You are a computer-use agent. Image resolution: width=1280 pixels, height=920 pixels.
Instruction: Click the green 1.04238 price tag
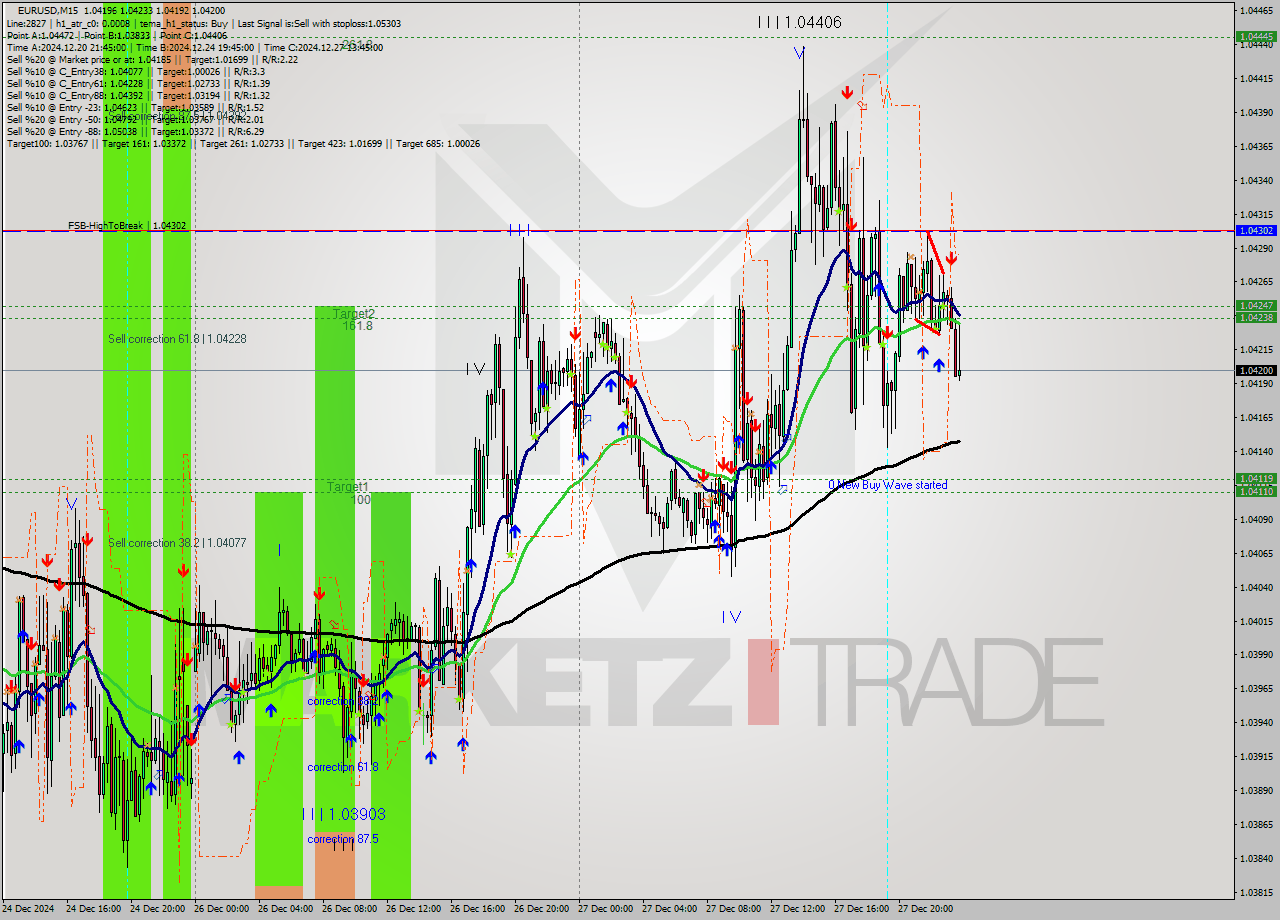(x=1255, y=317)
